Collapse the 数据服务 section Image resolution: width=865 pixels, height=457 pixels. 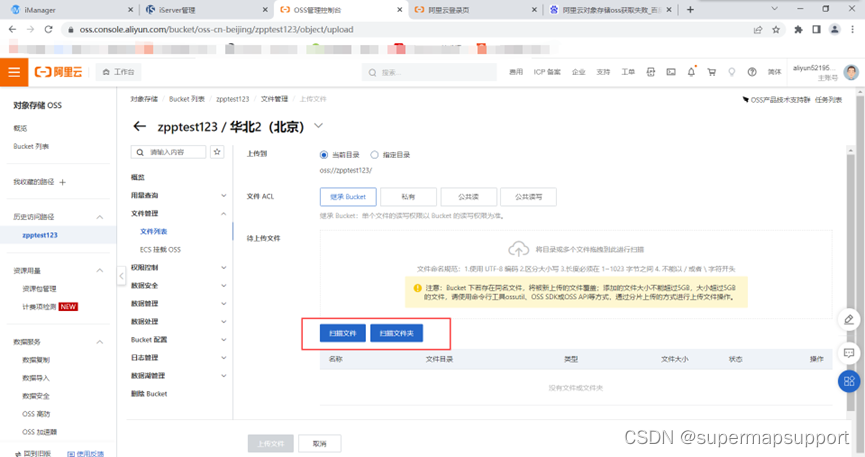[100, 342]
